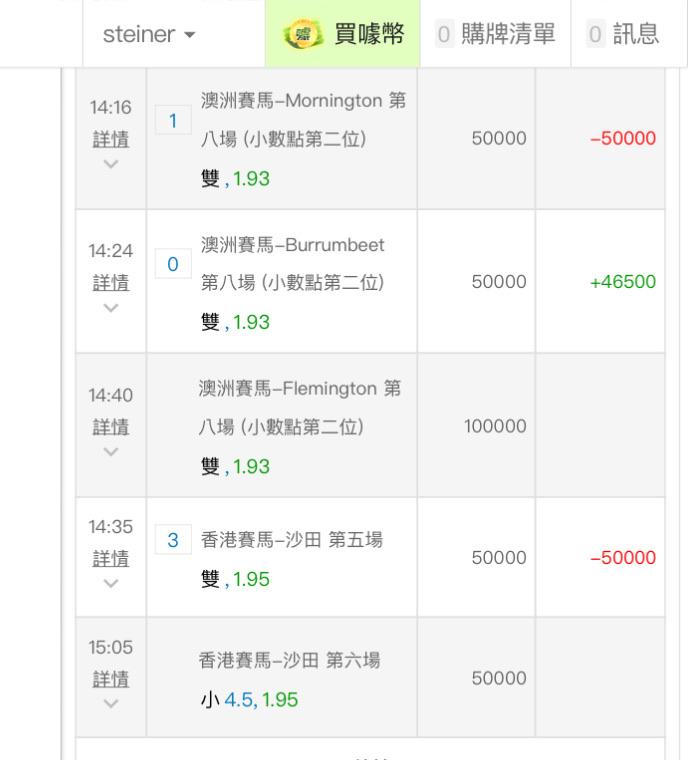
Task: Click the result badge 0 for Burrumbeet
Action: (x=174, y=265)
